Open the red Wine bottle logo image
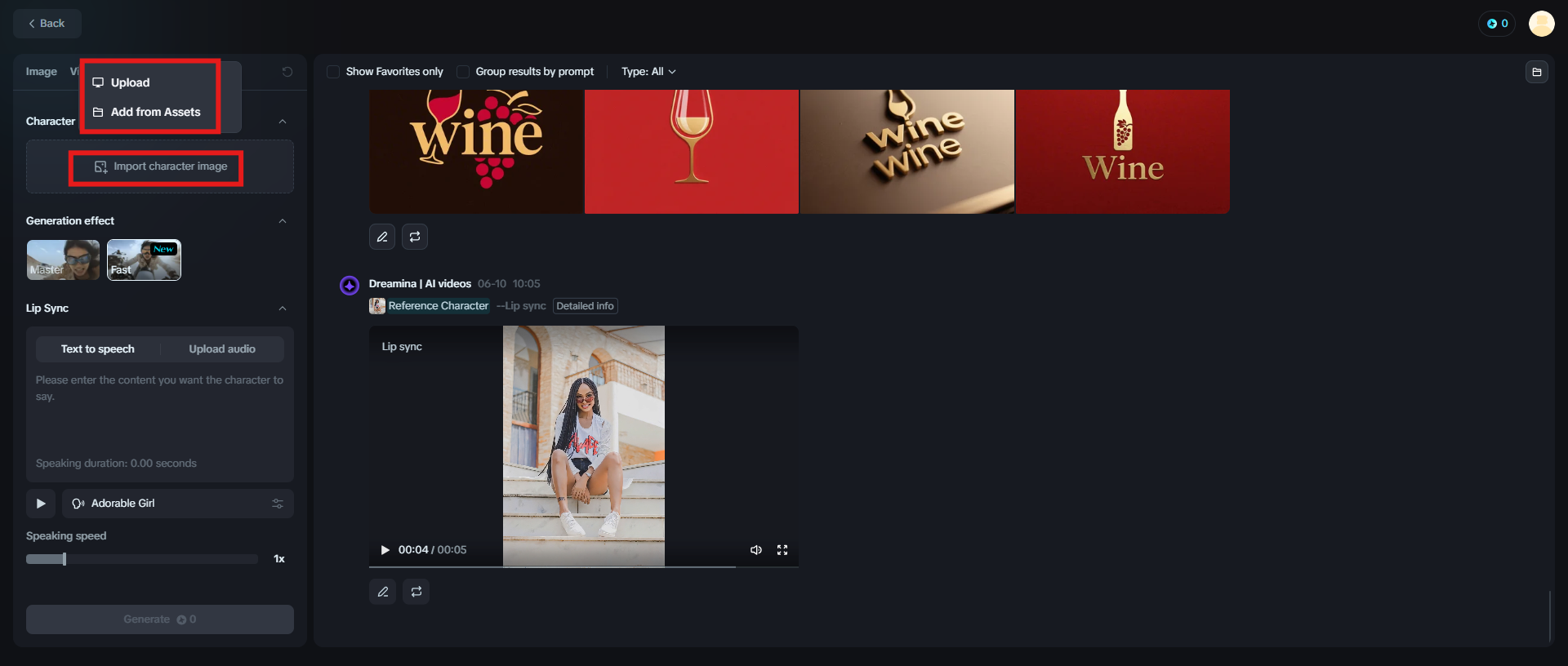 pyautogui.click(x=1123, y=152)
